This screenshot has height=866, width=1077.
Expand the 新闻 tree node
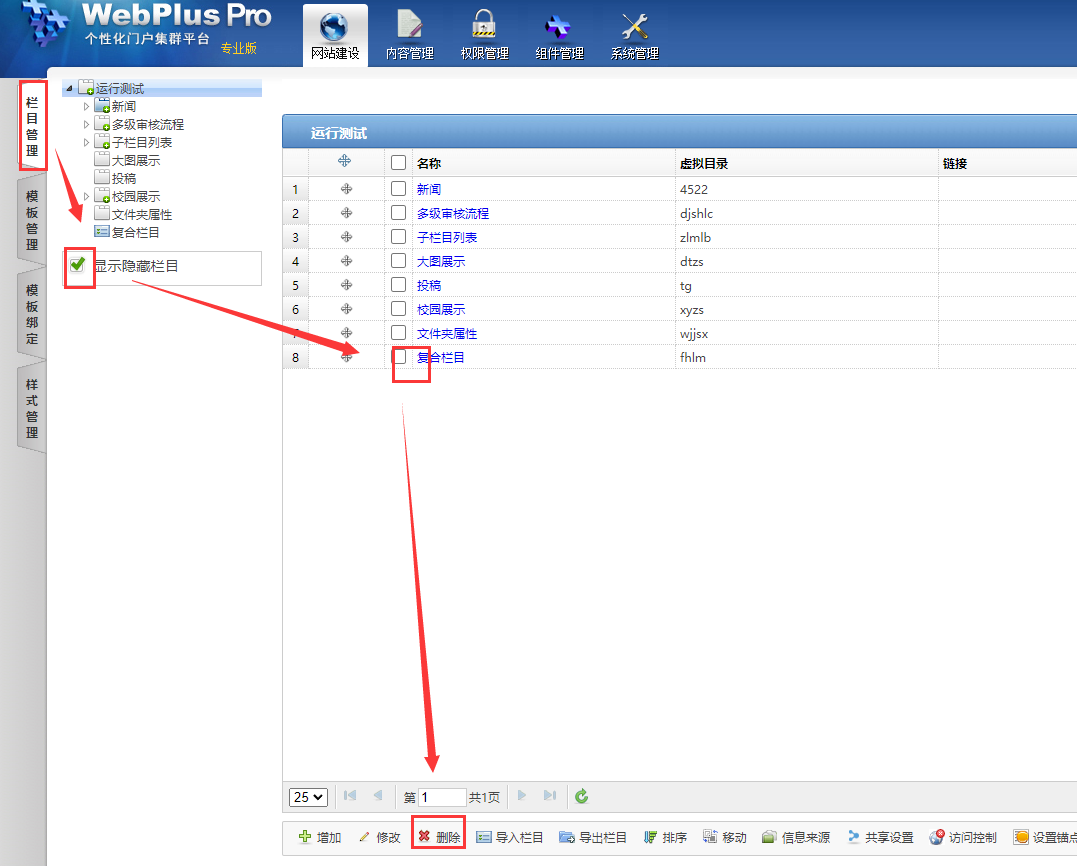(86, 106)
